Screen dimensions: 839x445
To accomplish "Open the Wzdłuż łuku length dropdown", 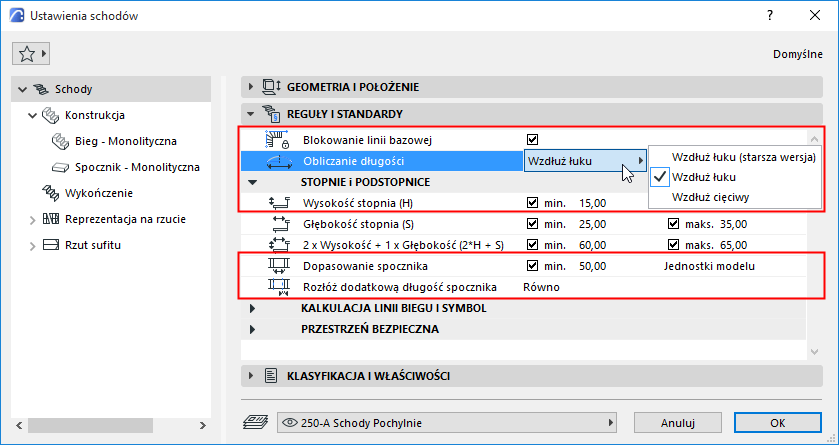I will pos(585,160).
